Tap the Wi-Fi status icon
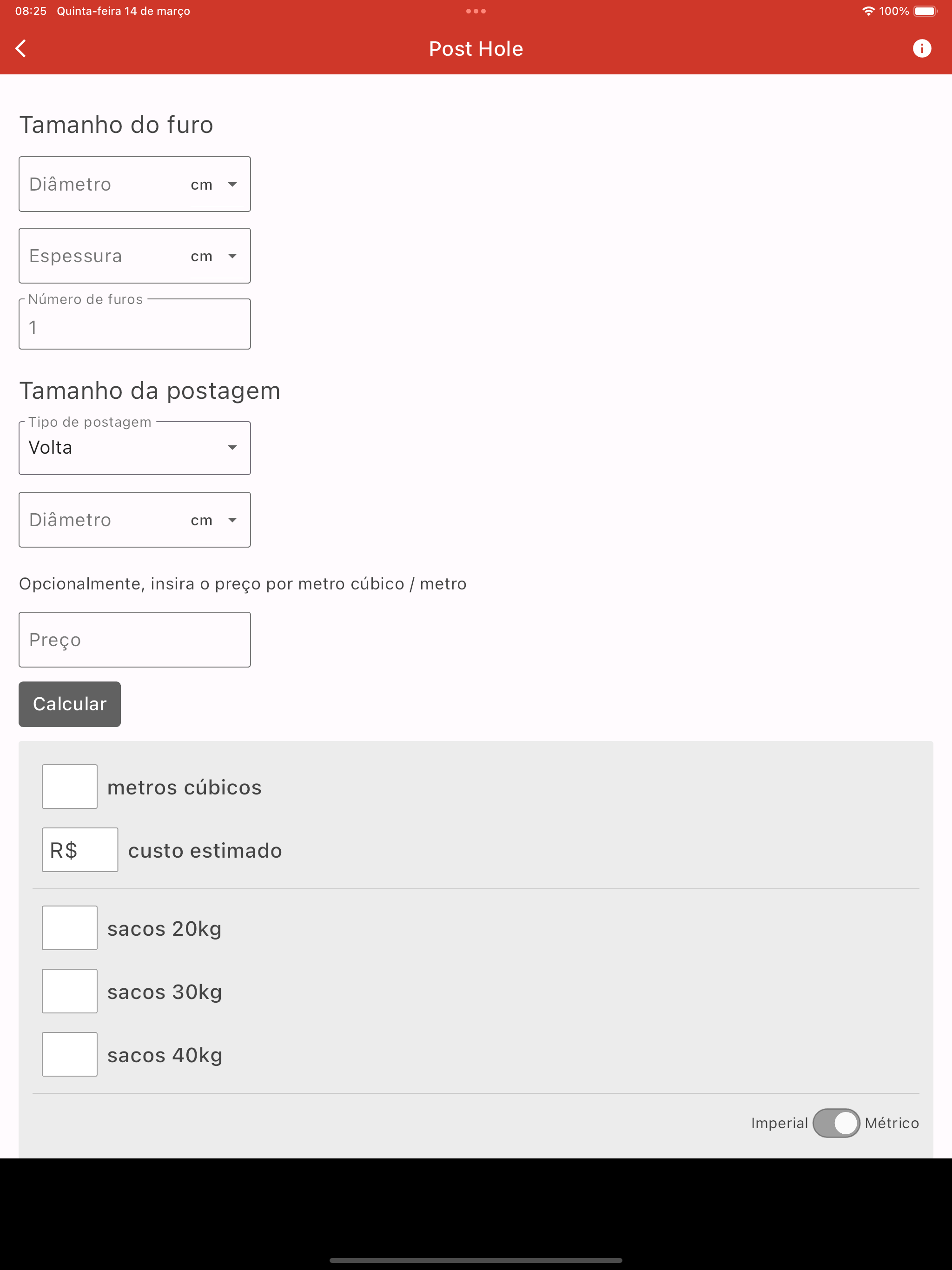Image resolution: width=952 pixels, height=1270 pixels. (x=868, y=10)
